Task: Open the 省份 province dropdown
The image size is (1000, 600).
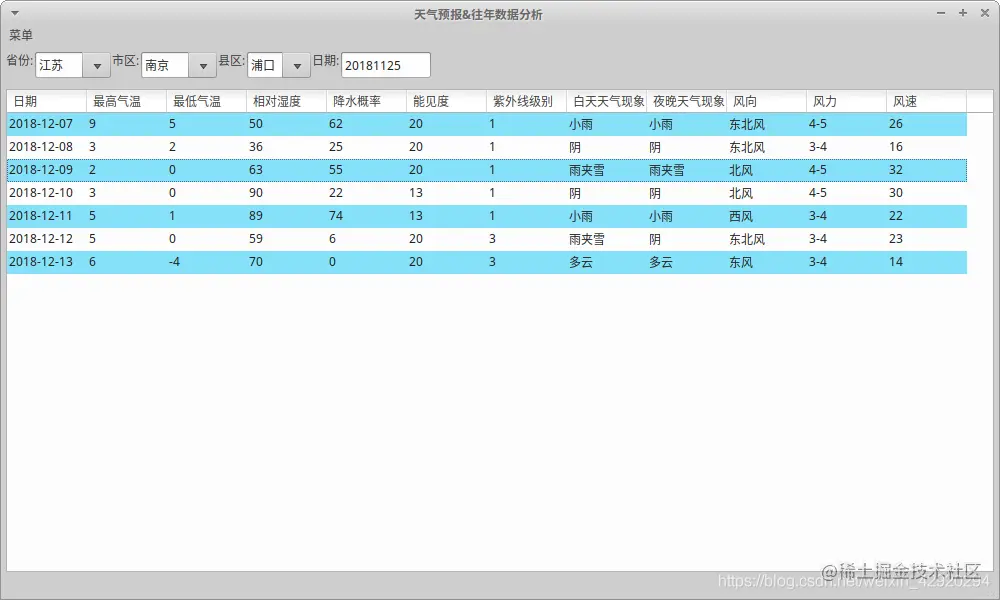Action: [x=96, y=64]
